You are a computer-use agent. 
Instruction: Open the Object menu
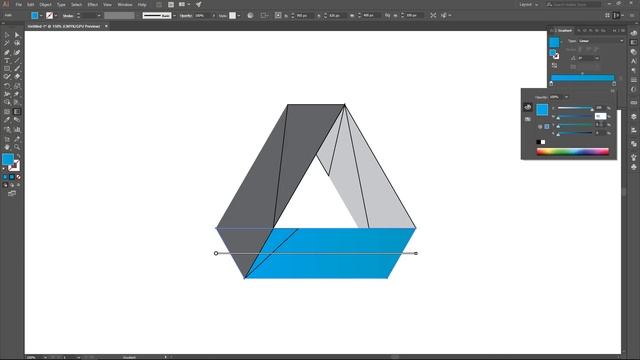pyautogui.click(x=45, y=4)
